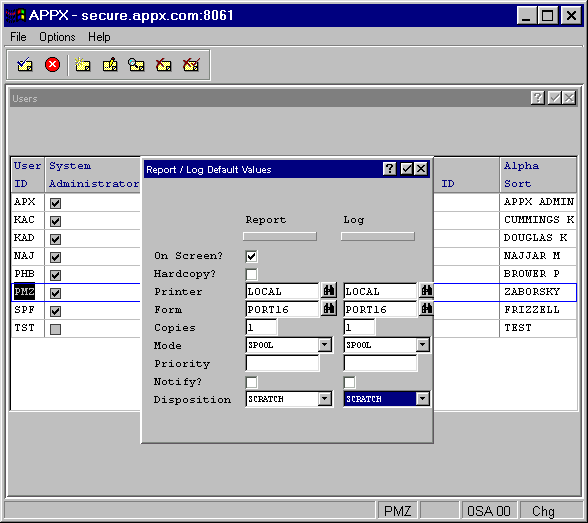Image resolution: width=588 pixels, height=523 pixels.
Task: Click the OK checkmark toolbar icon
Action: [25, 65]
